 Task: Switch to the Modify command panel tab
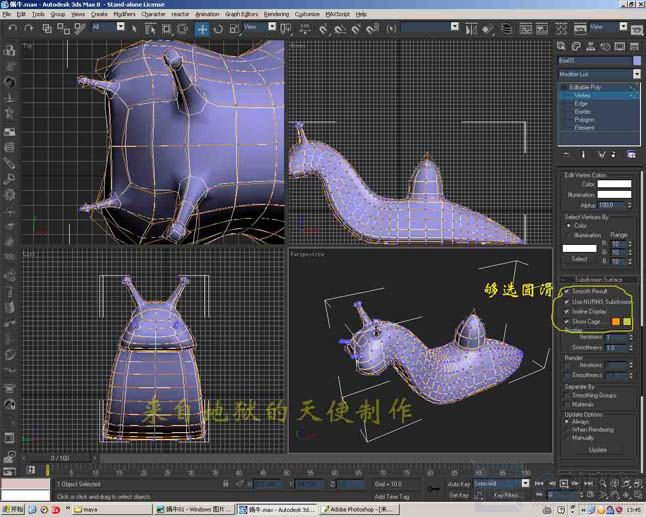576,46
